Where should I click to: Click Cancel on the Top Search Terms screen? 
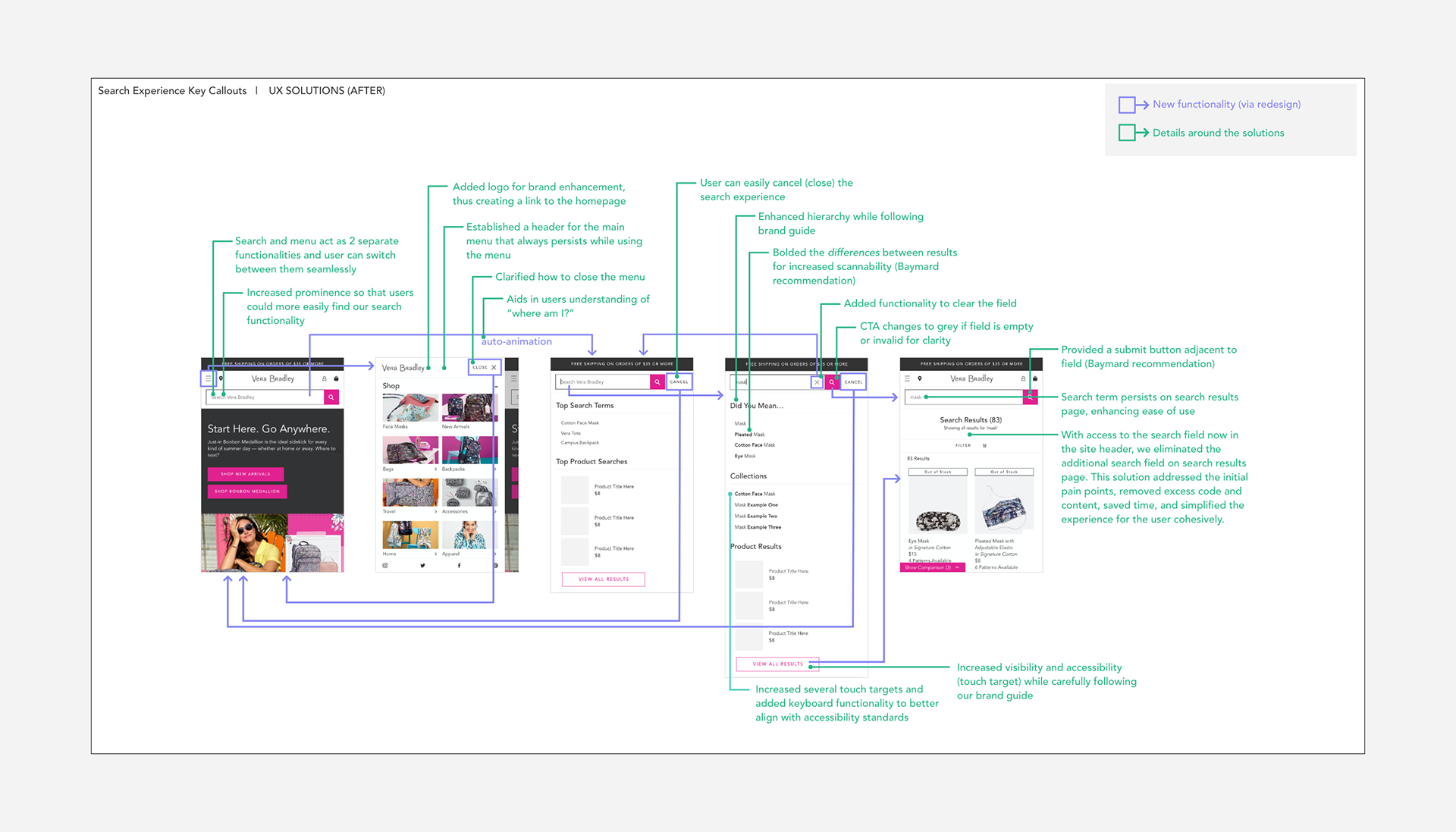tap(679, 382)
